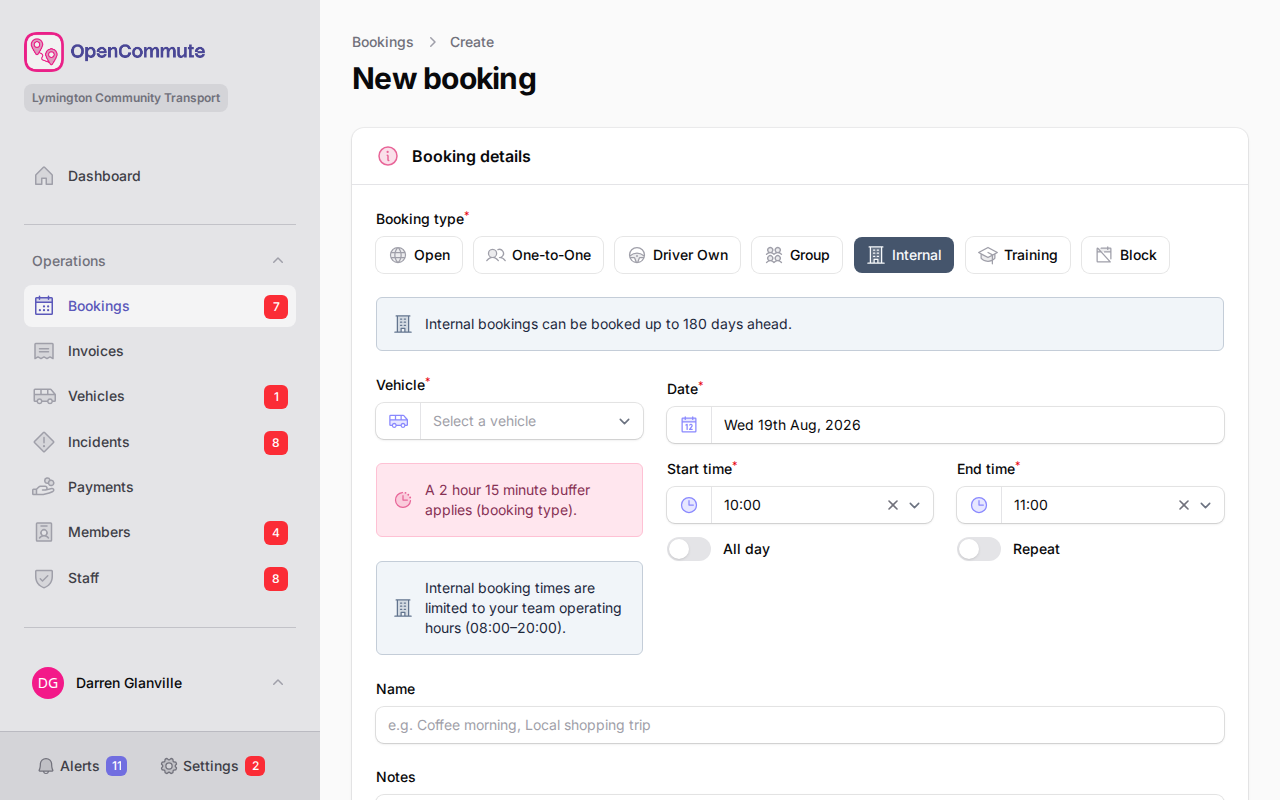Open Dashboard in sidebar

[x=160, y=176]
